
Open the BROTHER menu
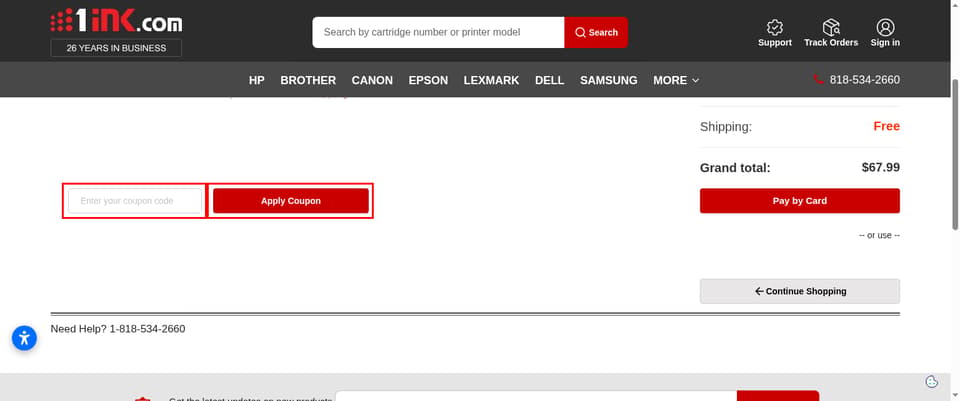tap(308, 80)
